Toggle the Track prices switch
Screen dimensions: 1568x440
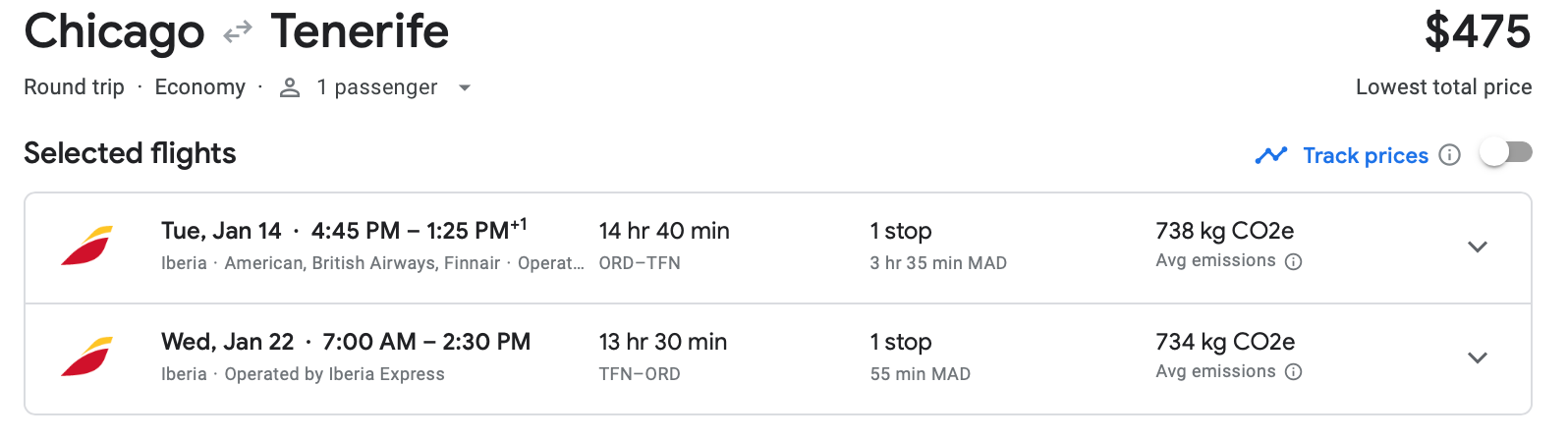pyautogui.click(x=1506, y=152)
